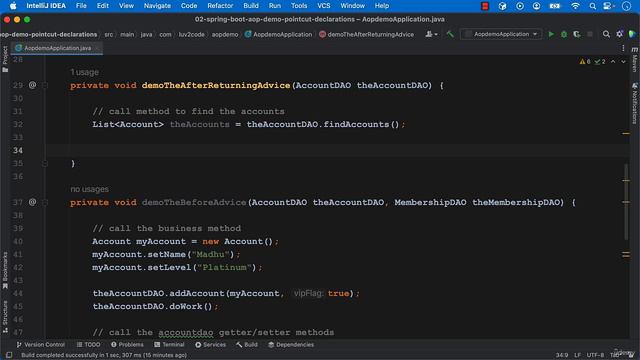Open the File menu
640x360 pixels.
[81, 6]
